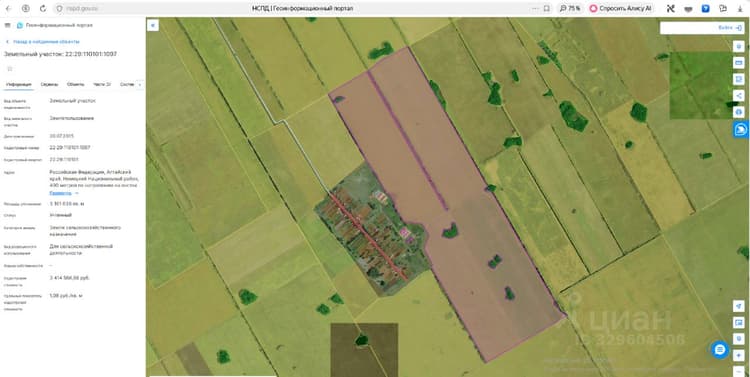The height and width of the screenshot is (377, 750).
Task: Open the site shield icon in address bar
Action: pyautogui.click(x=59, y=9)
